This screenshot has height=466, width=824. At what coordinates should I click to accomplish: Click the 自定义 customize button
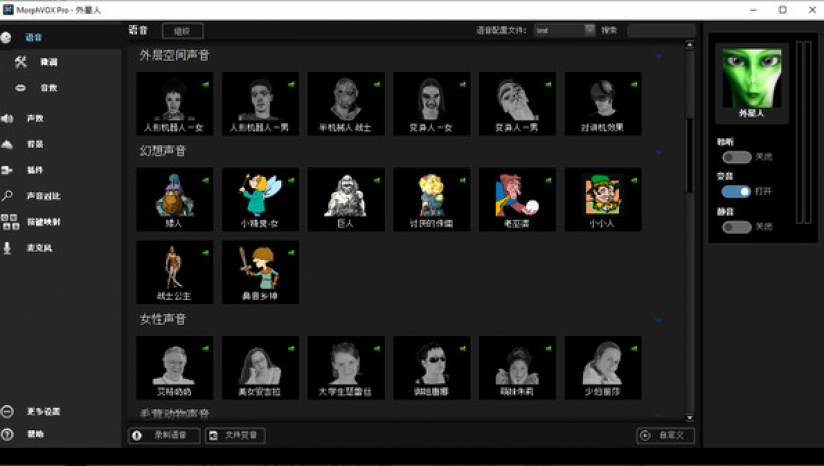tap(665, 436)
